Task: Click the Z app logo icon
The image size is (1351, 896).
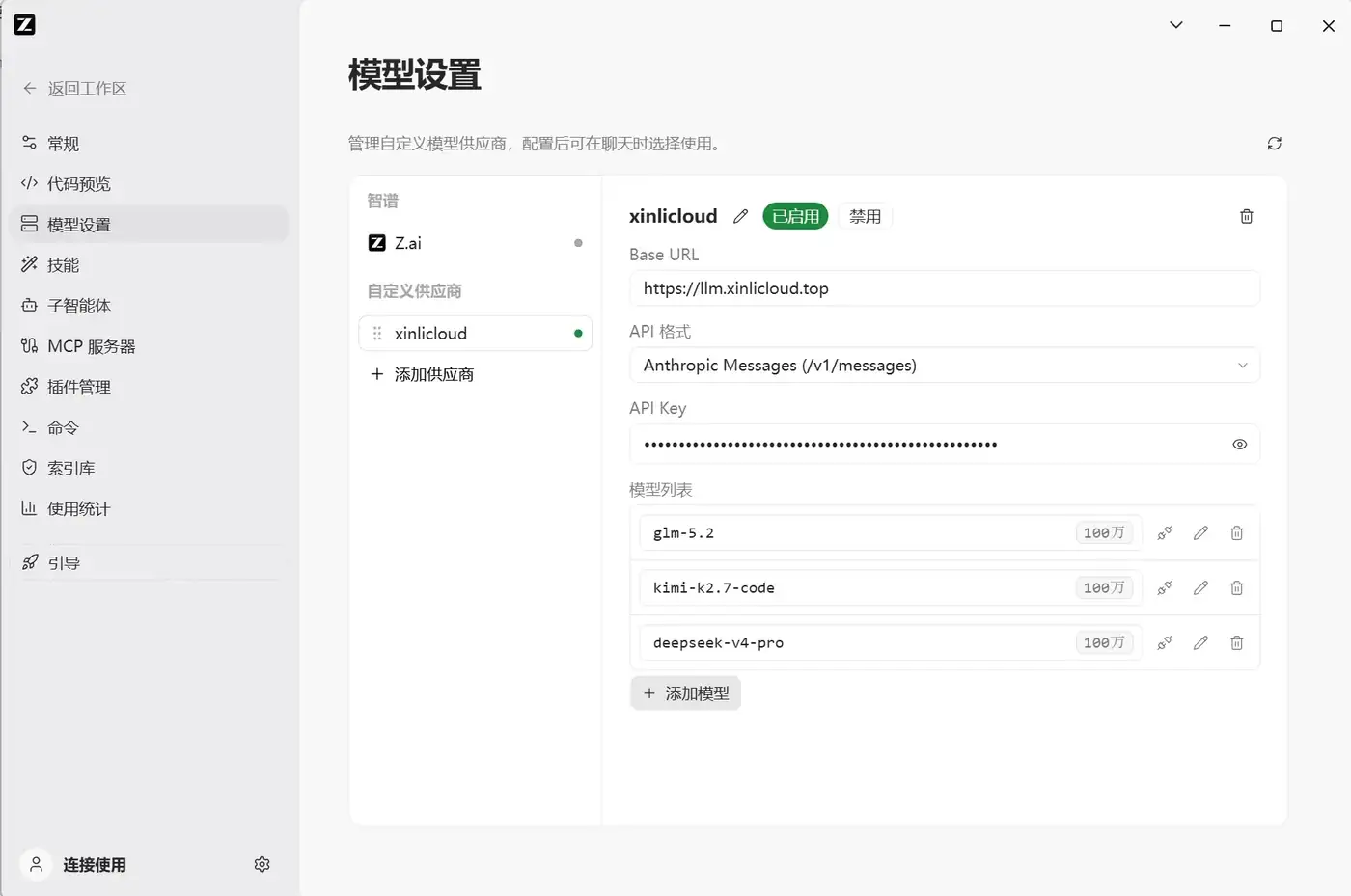Action: 25,25
